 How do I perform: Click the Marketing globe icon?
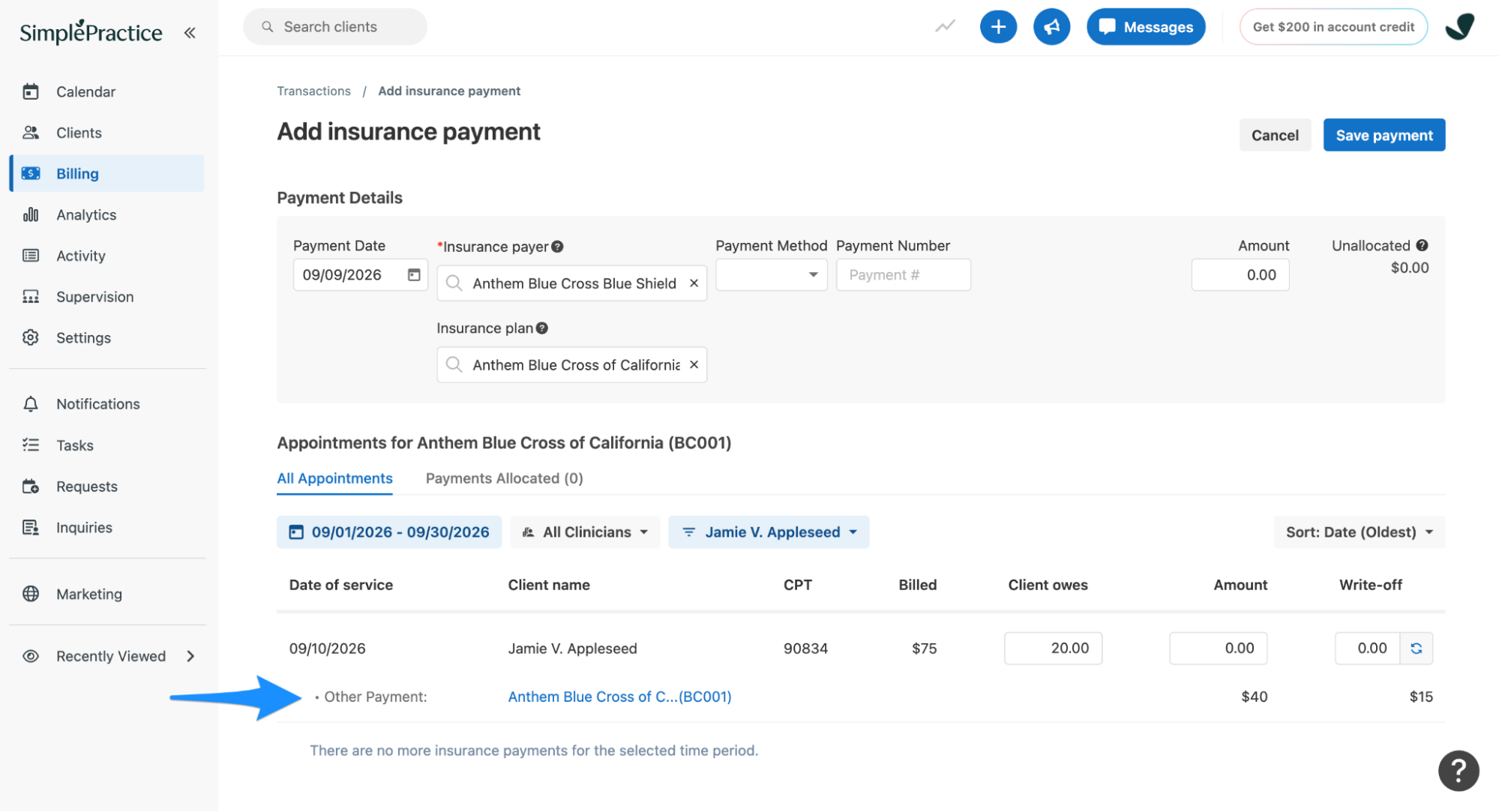pos(31,594)
